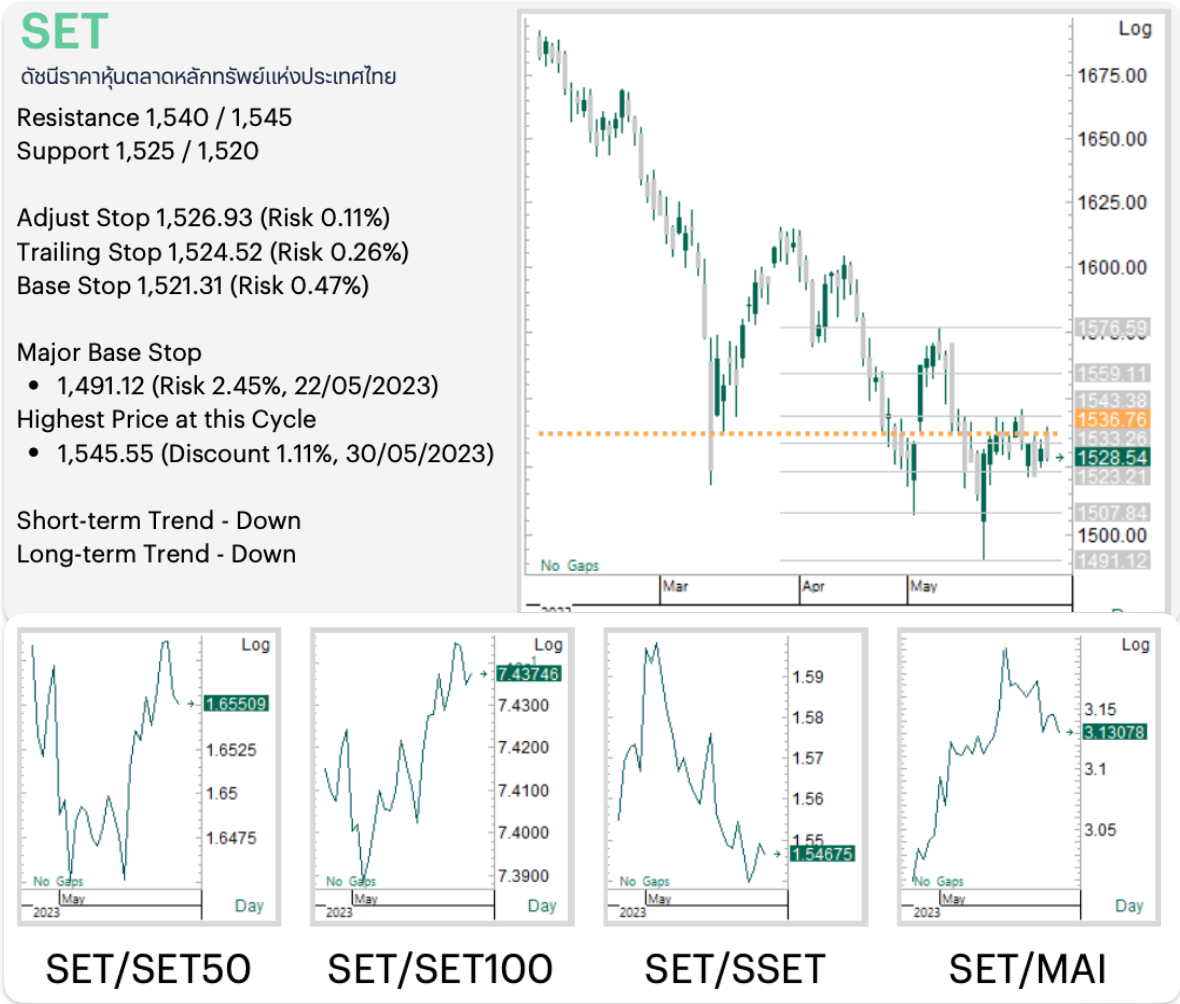The height and width of the screenshot is (1004, 1180).
Task: Click the orange 1536.76 price label
Action: (1112, 419)
